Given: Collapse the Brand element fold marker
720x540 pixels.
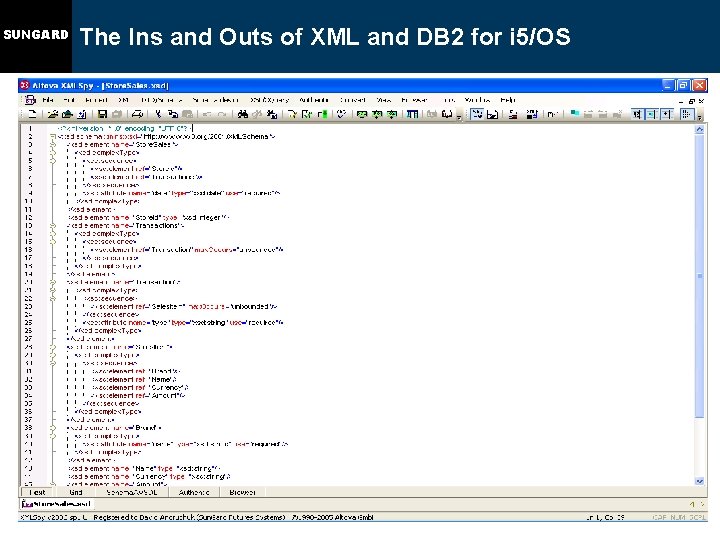Looking at the screenshot, I should [53, 428].
